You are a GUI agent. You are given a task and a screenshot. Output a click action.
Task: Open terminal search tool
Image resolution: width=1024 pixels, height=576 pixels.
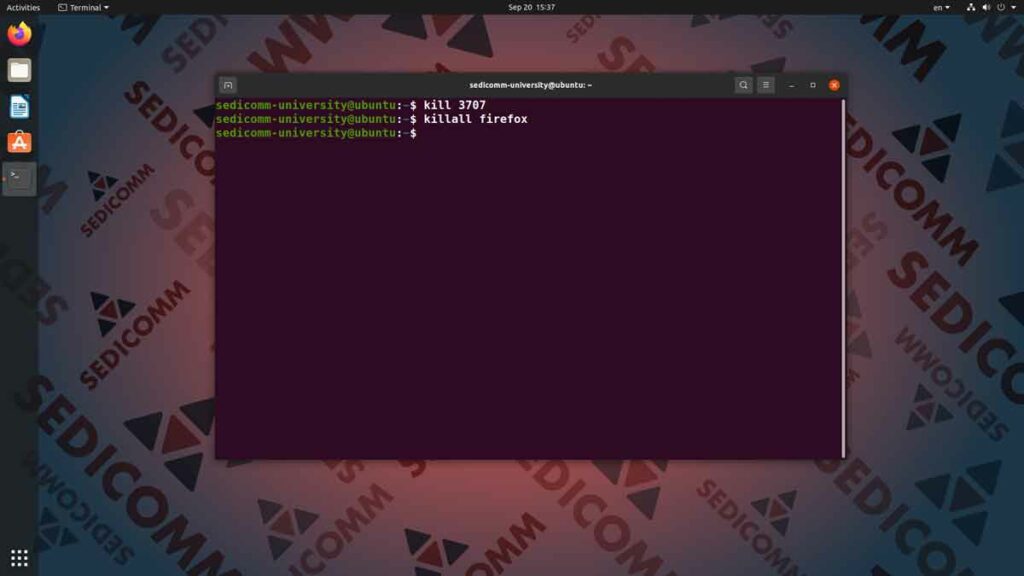click(743, 85)
